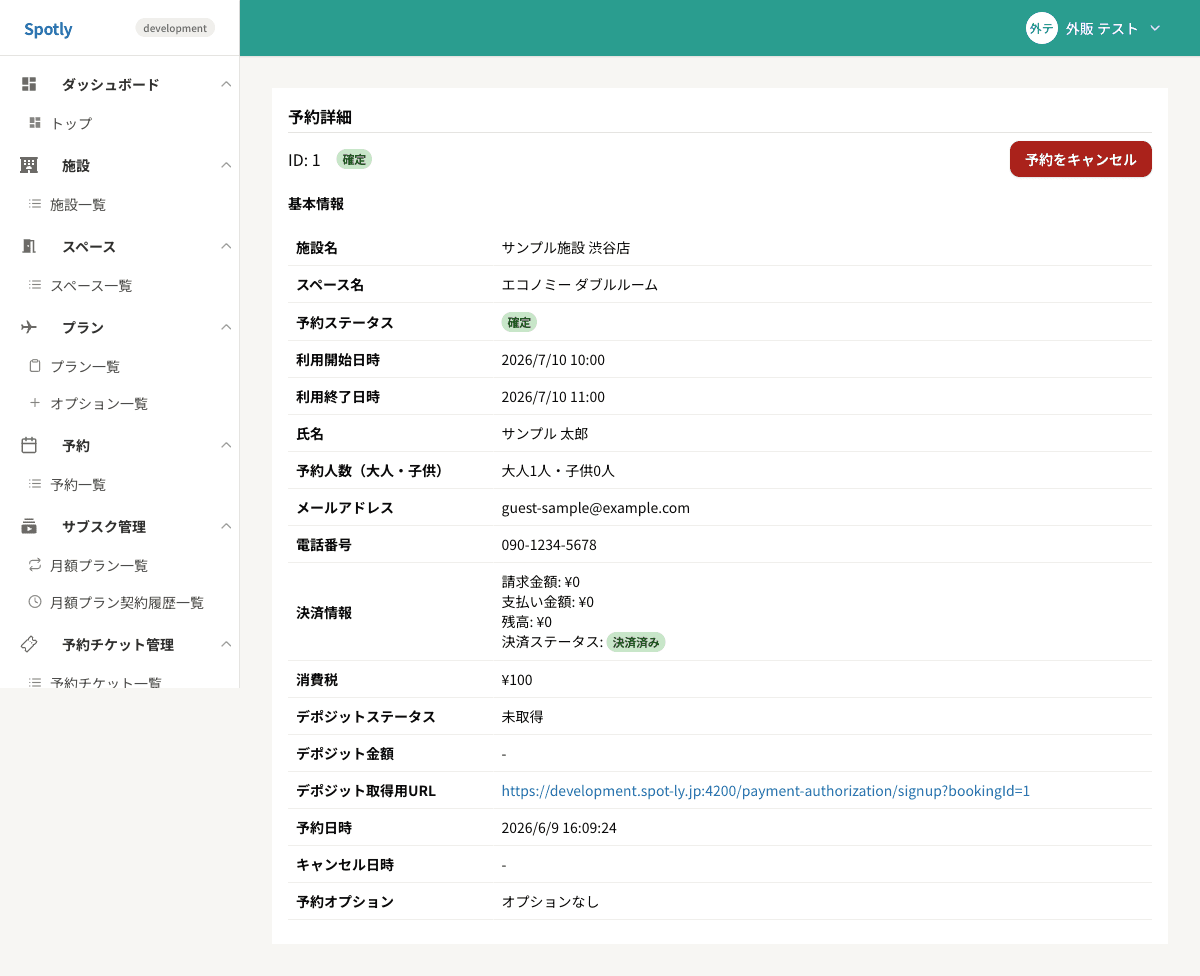The width and height of the screenshot is (1200, 976).
Task: Open 月額プラン契約履歴一覧 in the sidebar
Action: [127, 602]
